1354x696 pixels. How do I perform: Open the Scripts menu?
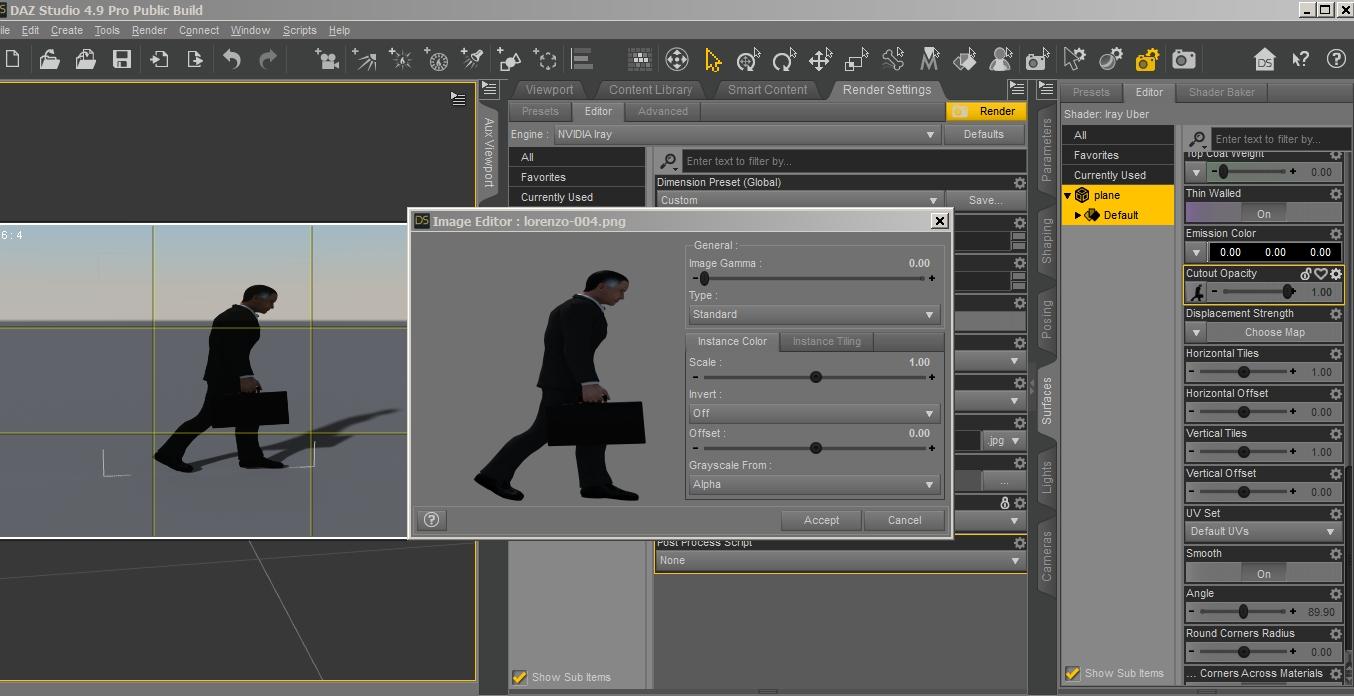(299, 30)
